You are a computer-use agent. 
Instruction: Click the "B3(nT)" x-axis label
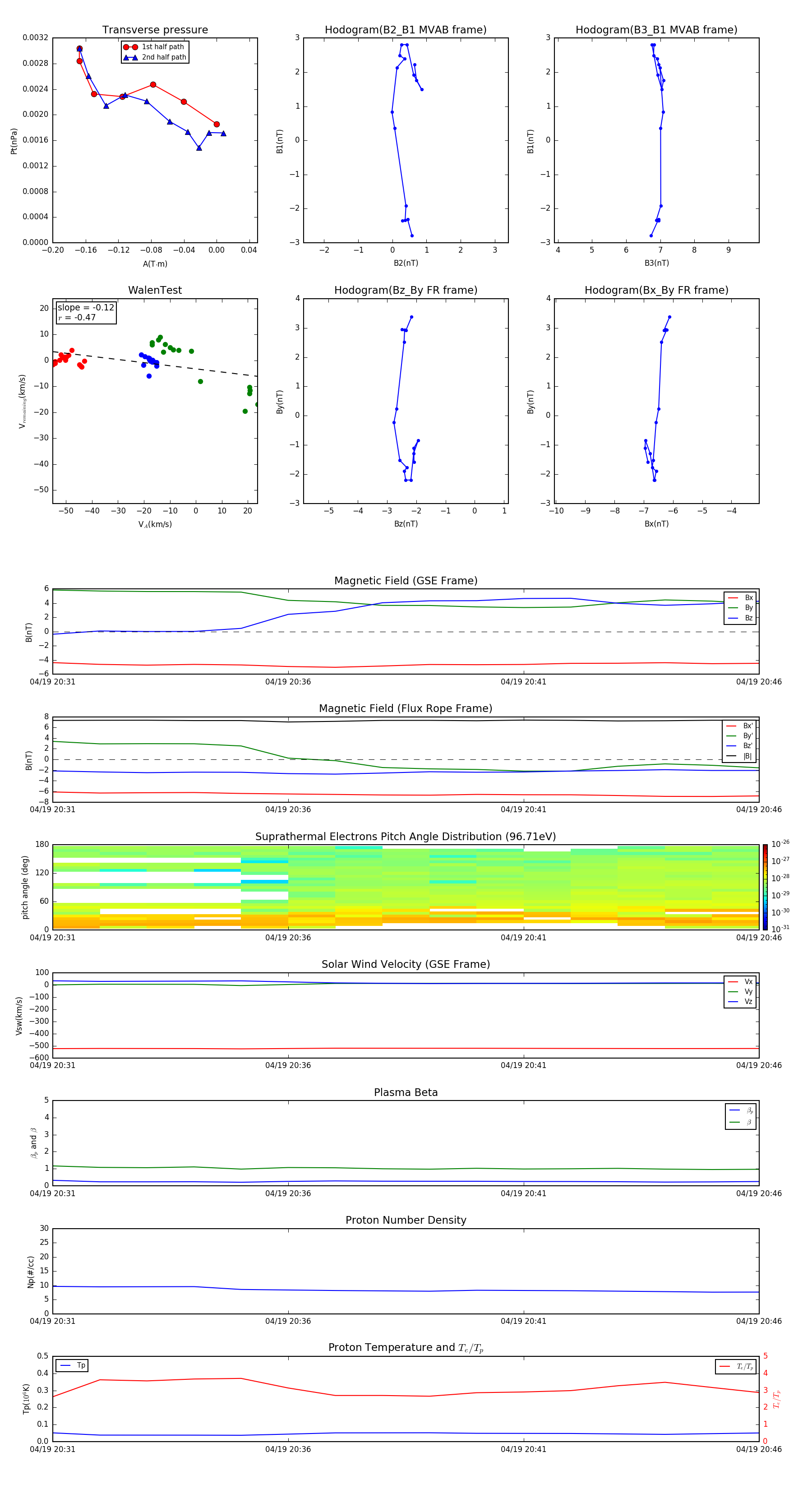[x=656, y=264]
